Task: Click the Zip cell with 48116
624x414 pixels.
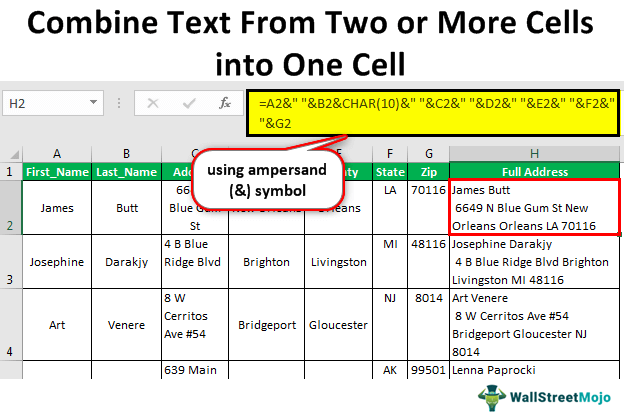Action: coord(428,243)
